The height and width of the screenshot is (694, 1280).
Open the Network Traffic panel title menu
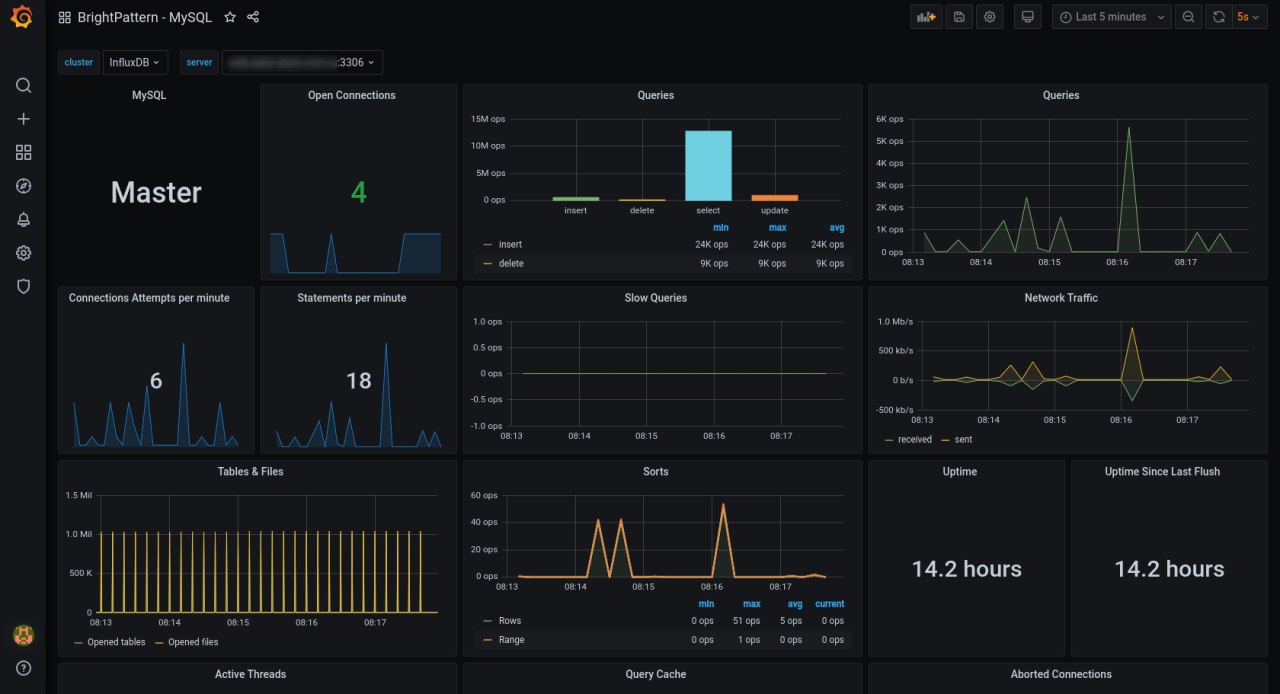(1061, 298)
